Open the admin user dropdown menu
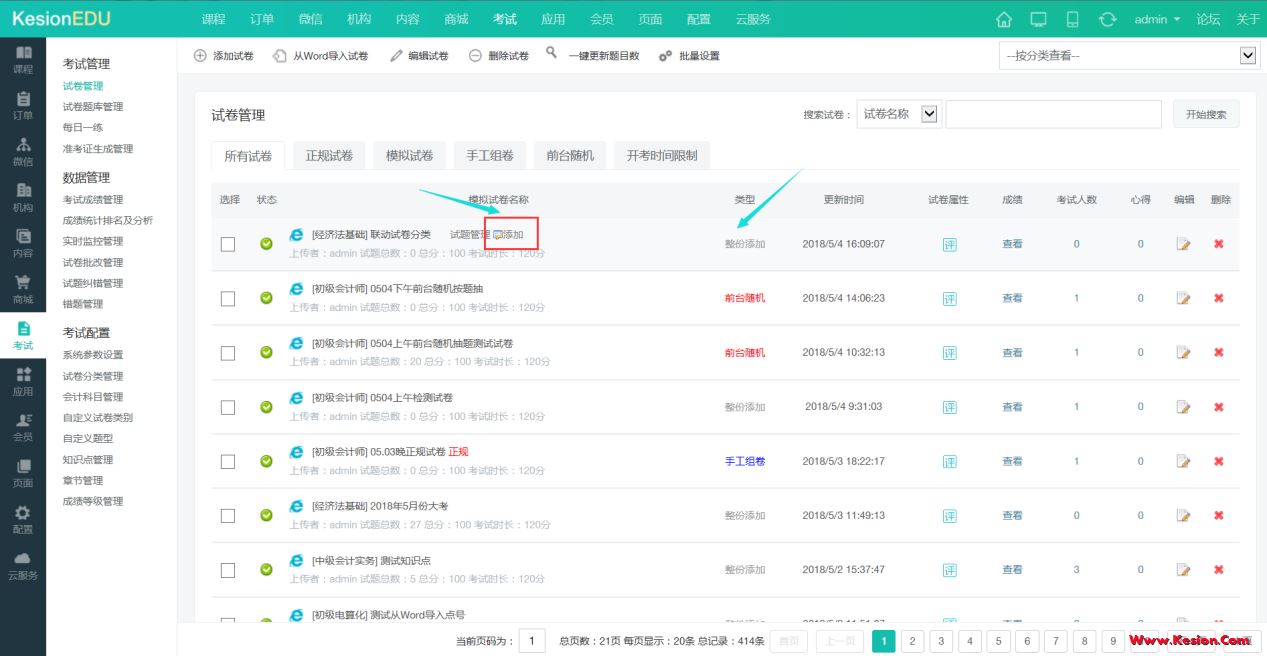 pyautogui.click(x=1157, y=19)
